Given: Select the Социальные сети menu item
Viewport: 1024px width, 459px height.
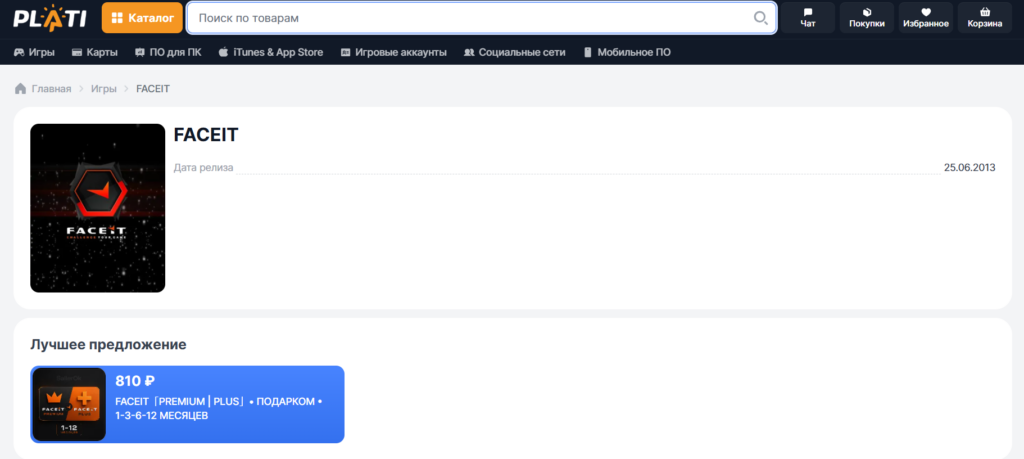Looking at the screenshot, I should point(515,52).
